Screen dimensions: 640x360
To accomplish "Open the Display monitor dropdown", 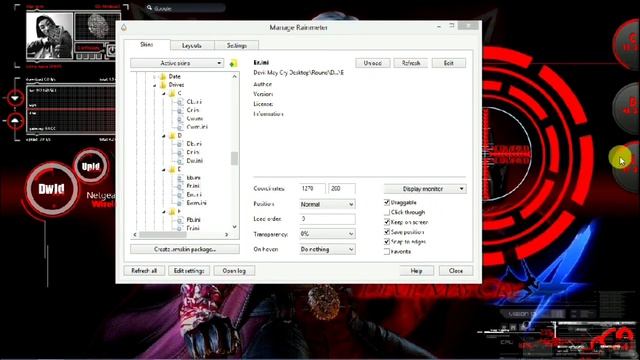I will [425, 189].
